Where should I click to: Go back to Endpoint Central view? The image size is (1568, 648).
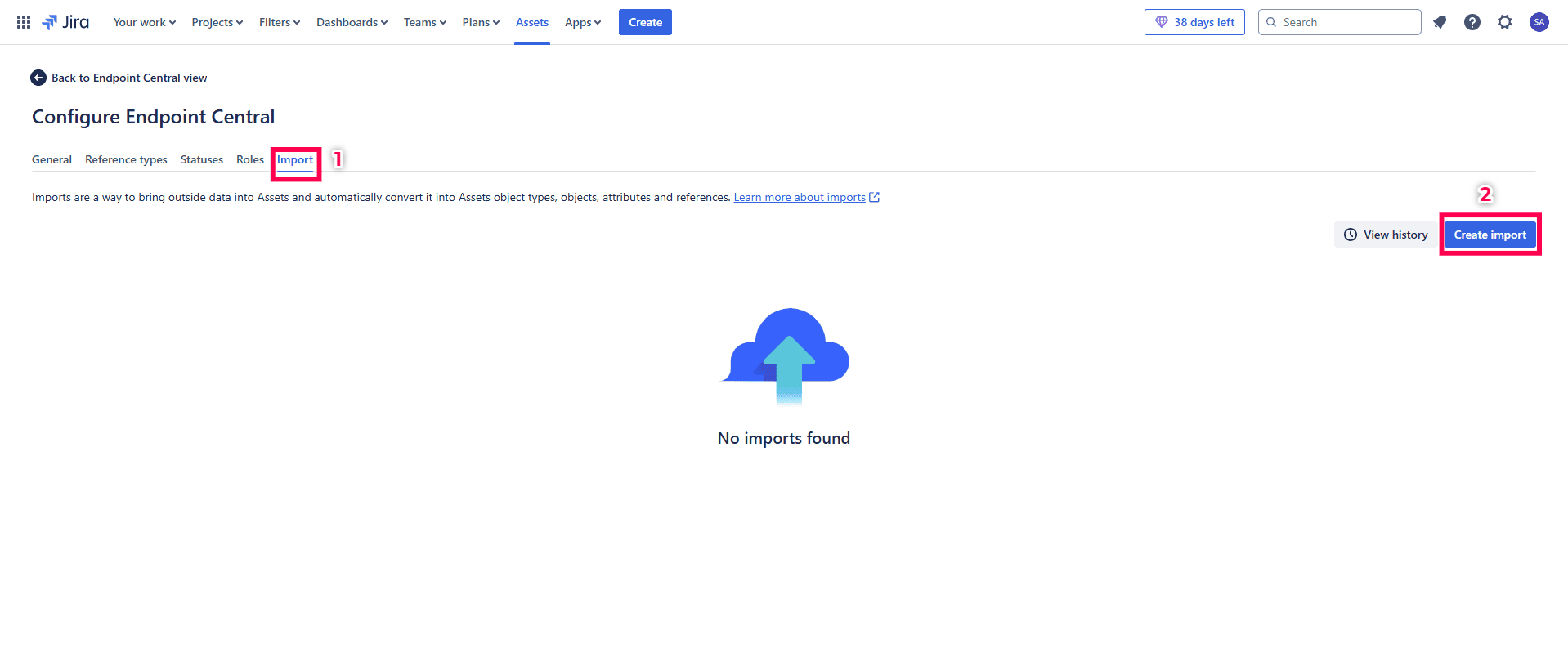pos(129,78)
